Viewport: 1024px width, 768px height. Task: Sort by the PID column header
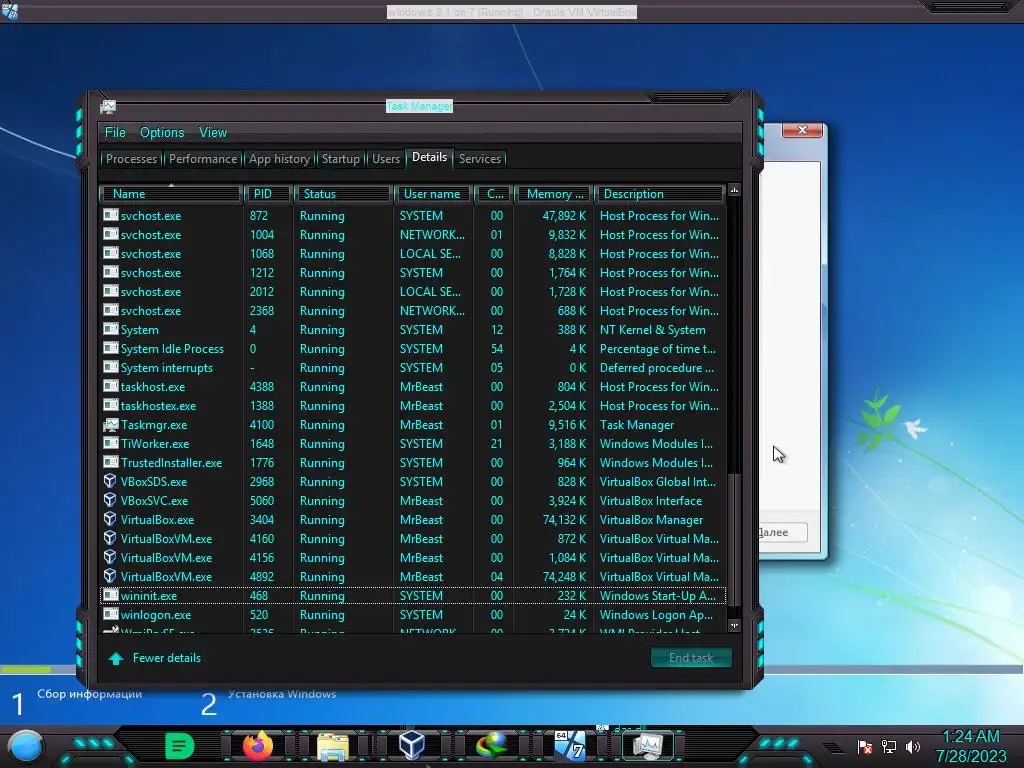268,194
